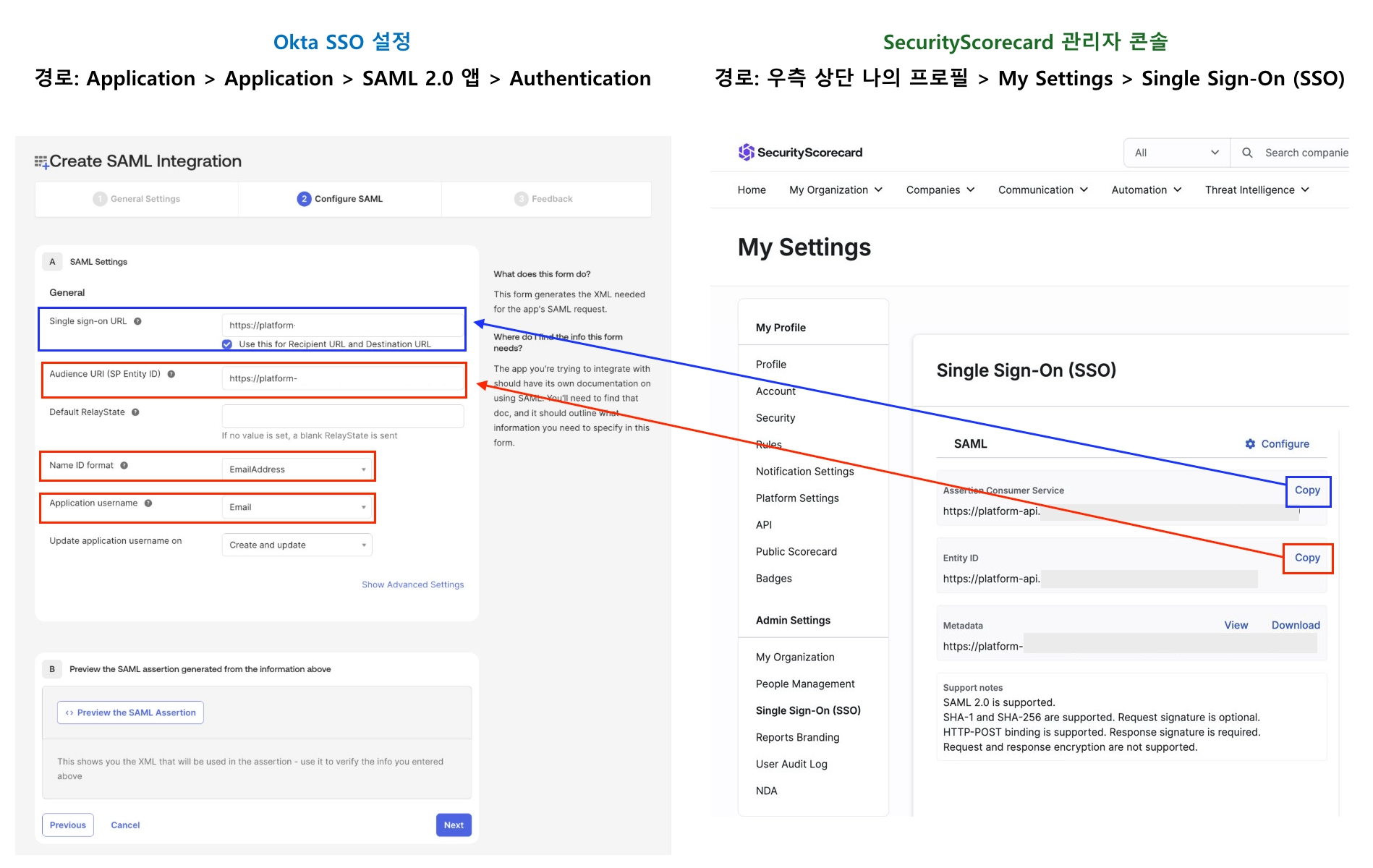Open Security in the settings sidebar

tap(775, 418)
